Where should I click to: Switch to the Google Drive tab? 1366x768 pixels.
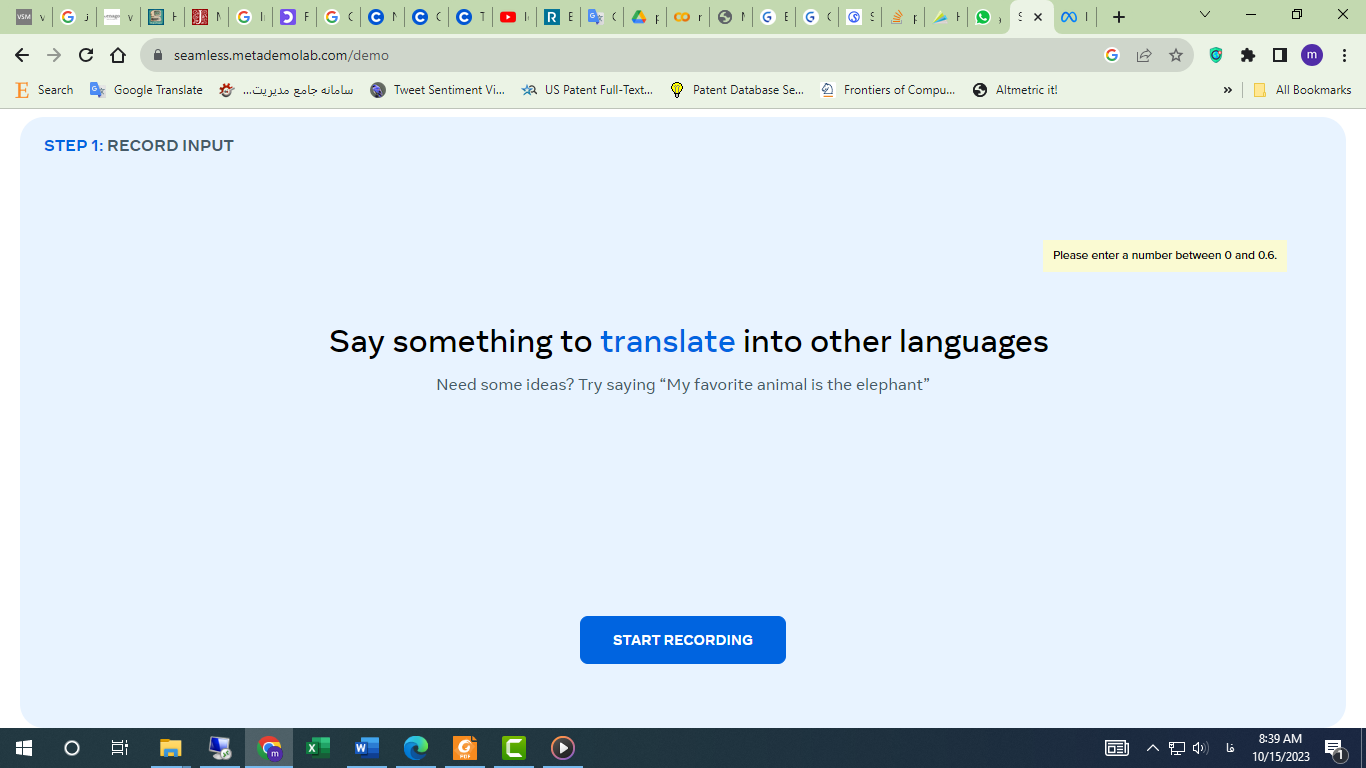645,17
